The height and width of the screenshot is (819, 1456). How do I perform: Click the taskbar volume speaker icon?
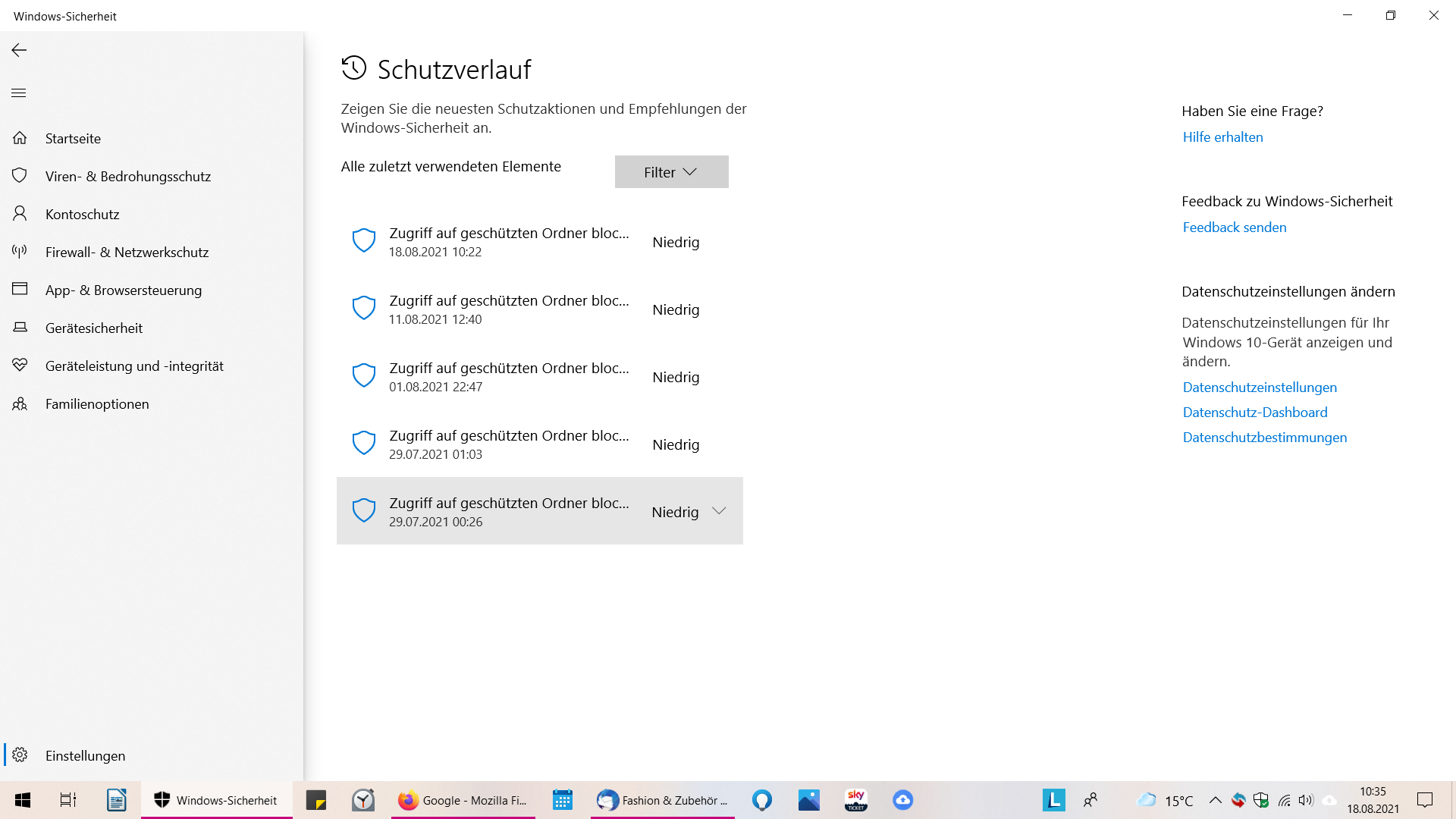point(1305,800)
